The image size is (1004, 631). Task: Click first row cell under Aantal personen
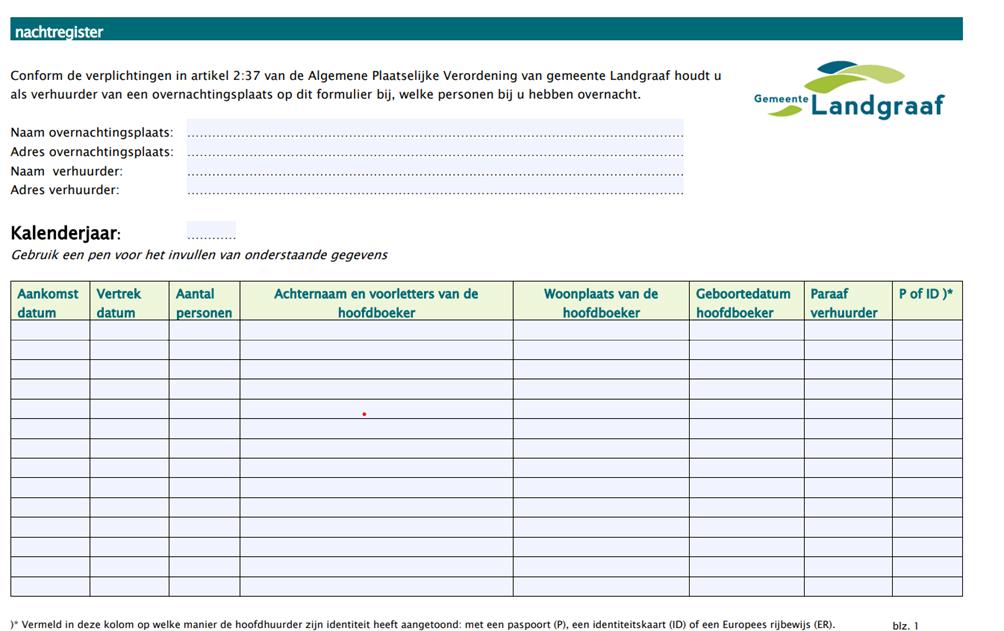204,330
